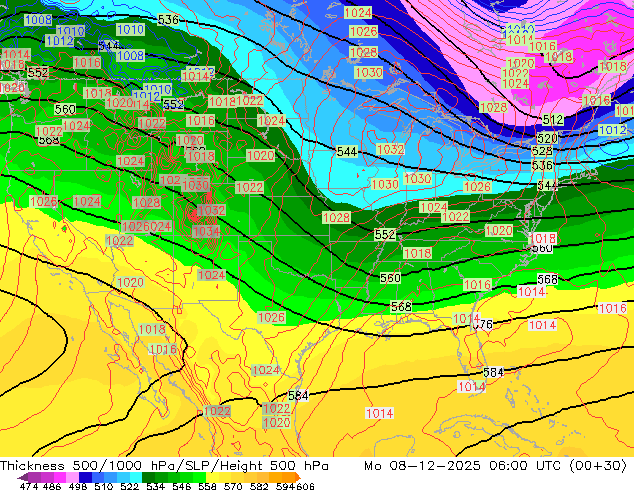Select the 536 label between 528 and 544
Viewport: 634px width, 490px height.
coord(542,165)
